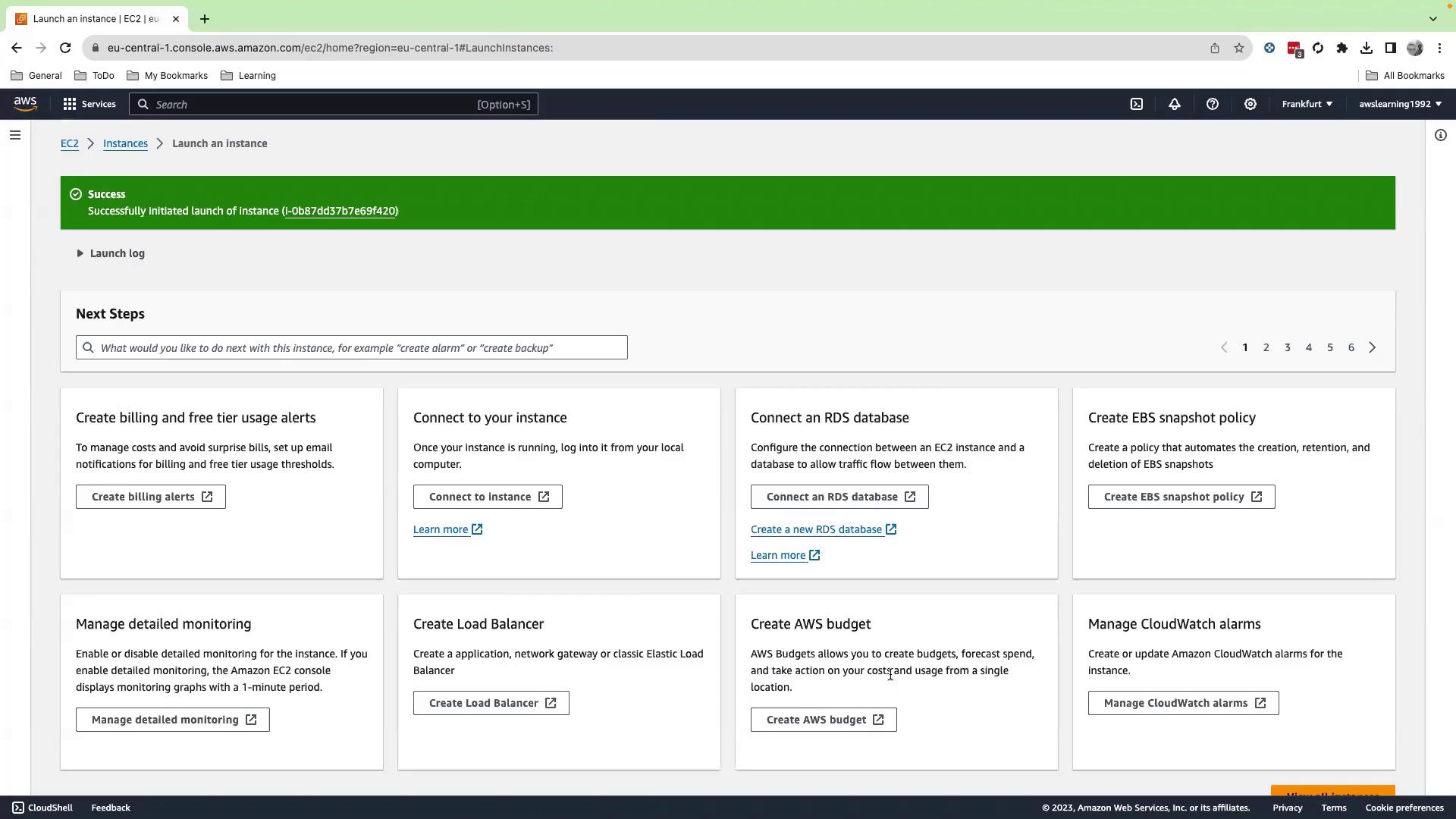
Task: Focus the Next Steps search field
Action: click(352, 347)
